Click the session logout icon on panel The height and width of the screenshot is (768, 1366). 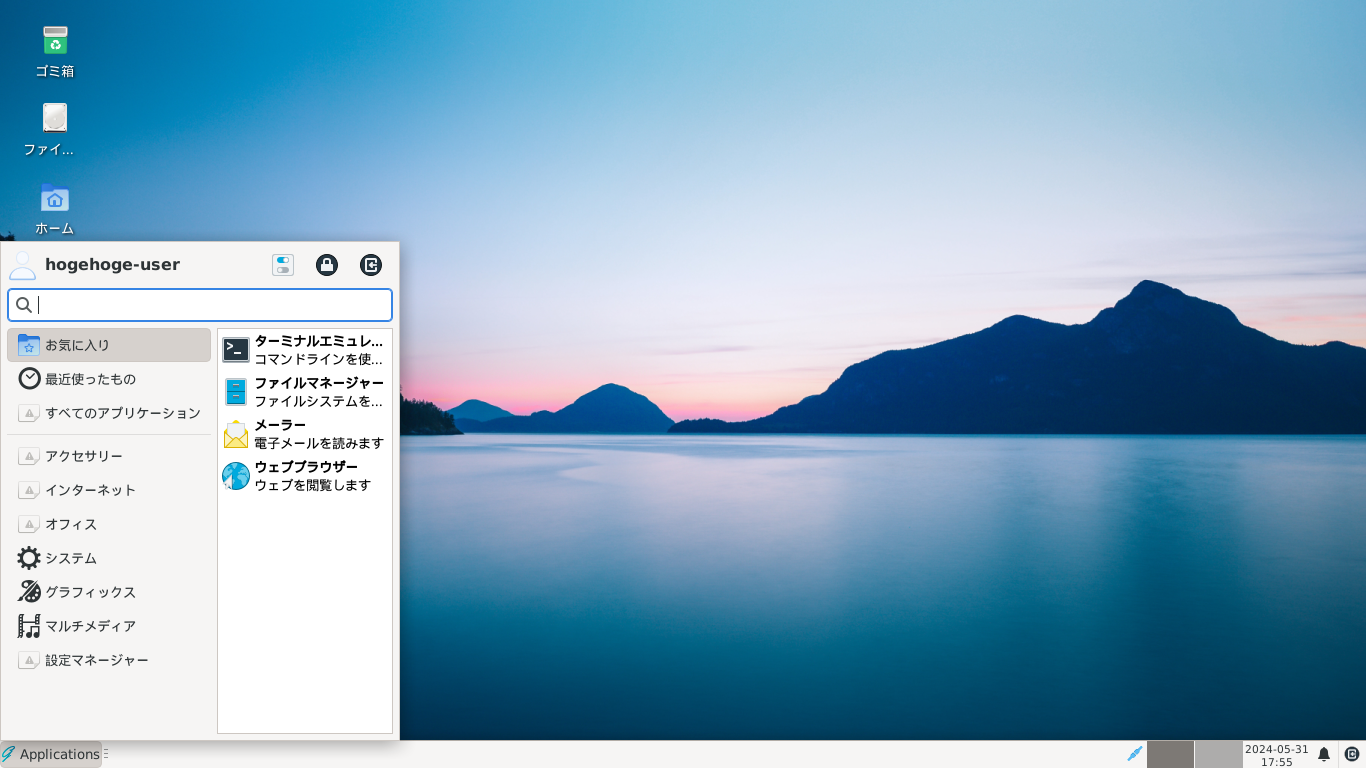point(1352,754)
